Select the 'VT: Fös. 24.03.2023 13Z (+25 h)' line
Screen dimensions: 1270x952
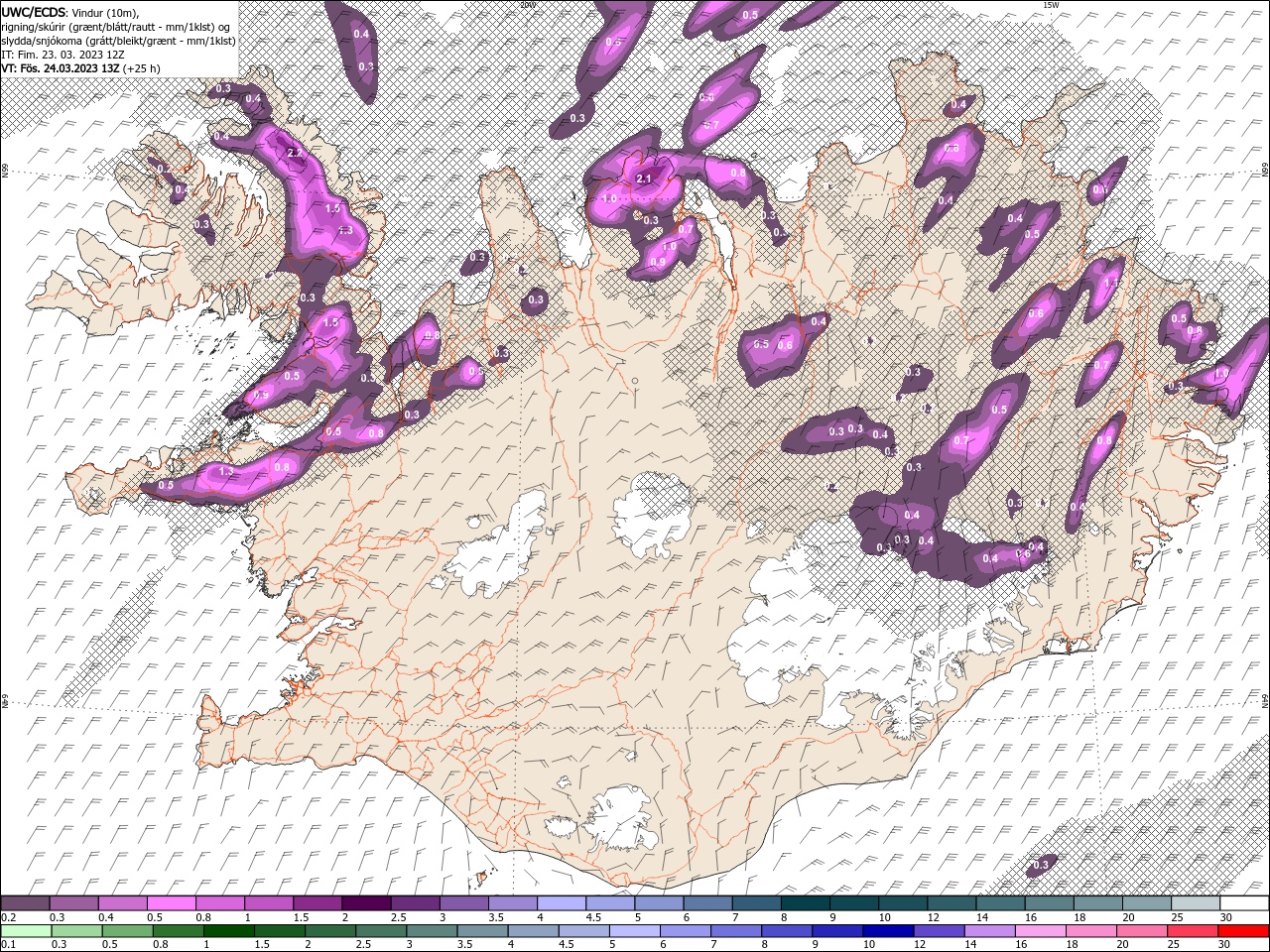pyautogui.click(x=81, y=68)
